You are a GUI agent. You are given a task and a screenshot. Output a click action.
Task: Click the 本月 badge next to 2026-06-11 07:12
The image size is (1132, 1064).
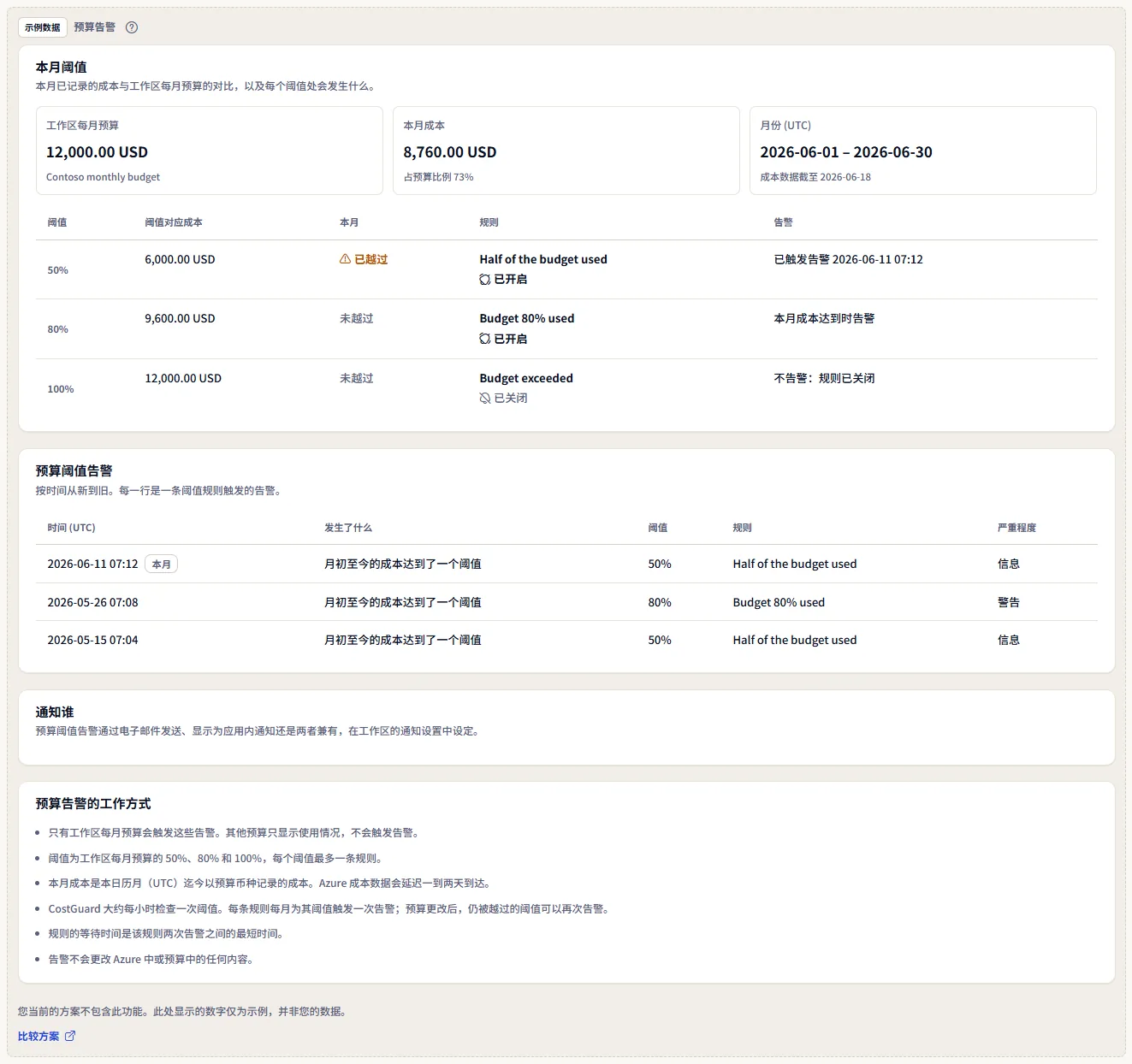pos(162,565)
